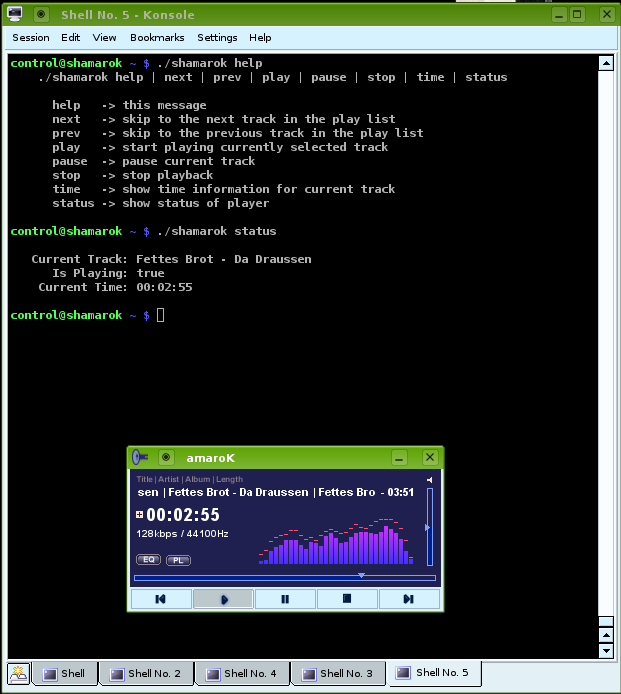The image size is (621, 694).
Task: Click the amaroK track seek slider
Action: [285, 578]
